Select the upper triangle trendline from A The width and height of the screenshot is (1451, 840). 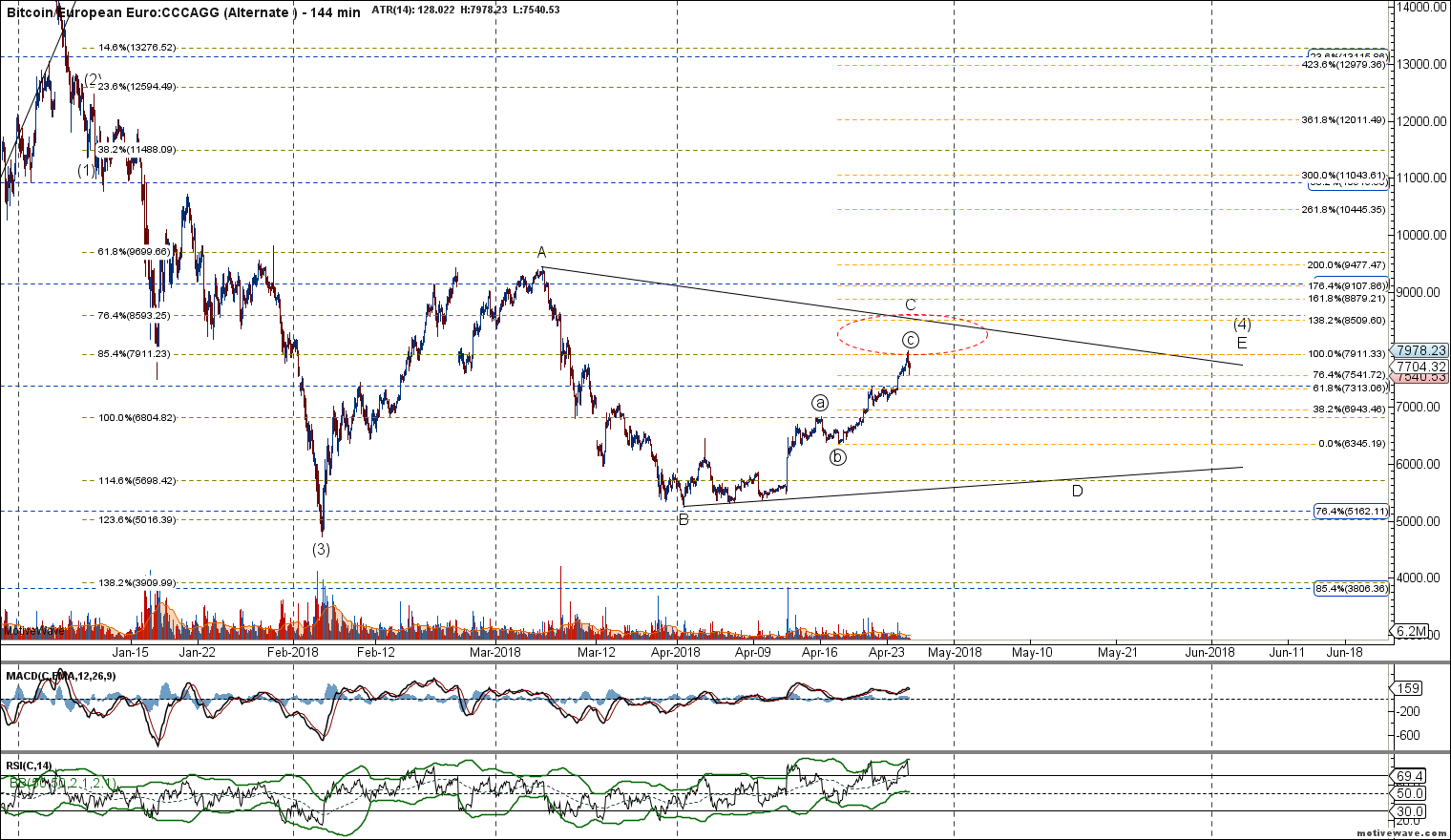pos(893,315)
